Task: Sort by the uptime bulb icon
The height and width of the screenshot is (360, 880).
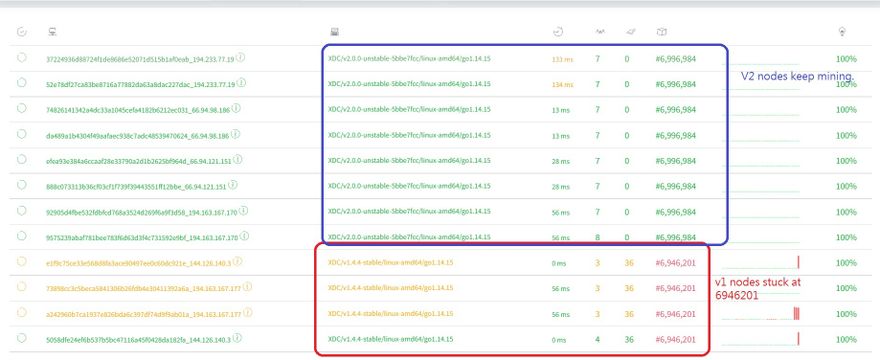Action: click(842, 32)
